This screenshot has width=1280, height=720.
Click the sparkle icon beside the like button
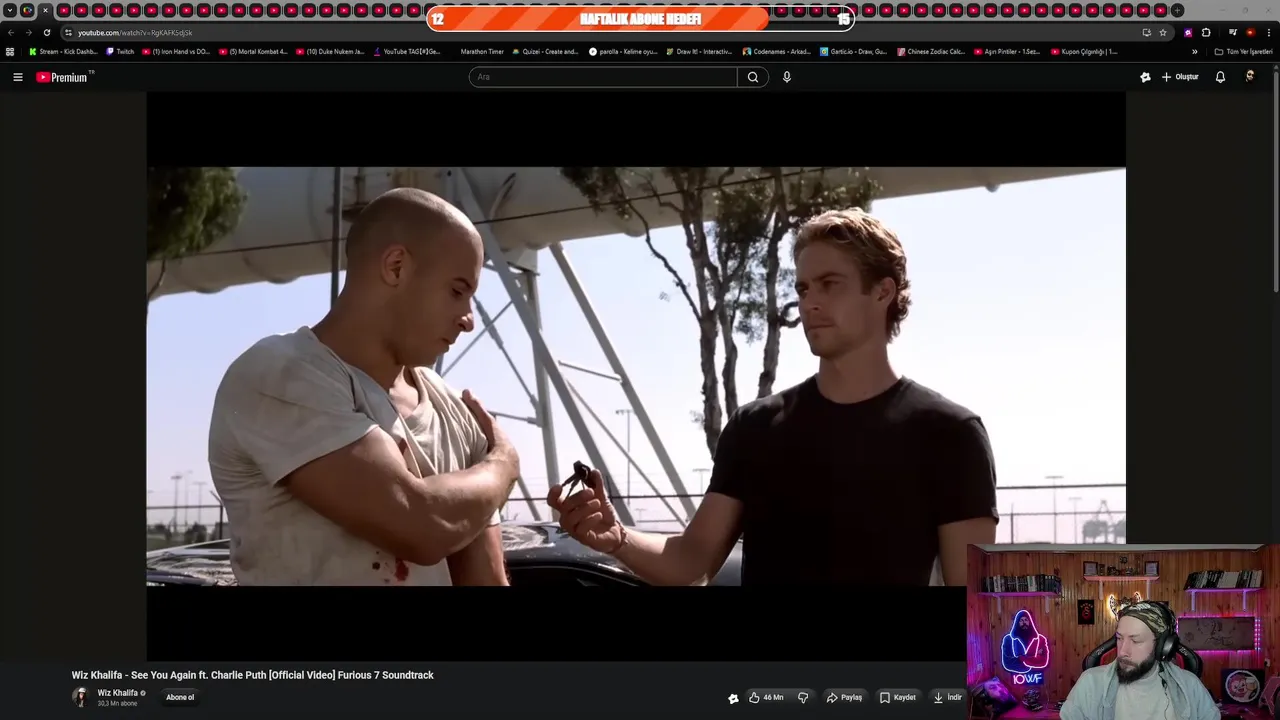(x=733, y=698)
